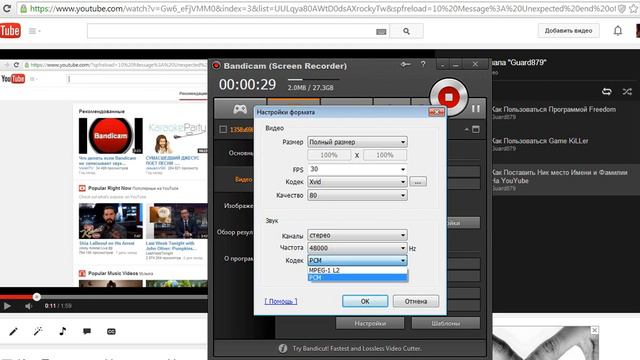Open the Размер dropdown
Image resolution: width=640 pixels, height=360 pixels.
tap(357, 142)
